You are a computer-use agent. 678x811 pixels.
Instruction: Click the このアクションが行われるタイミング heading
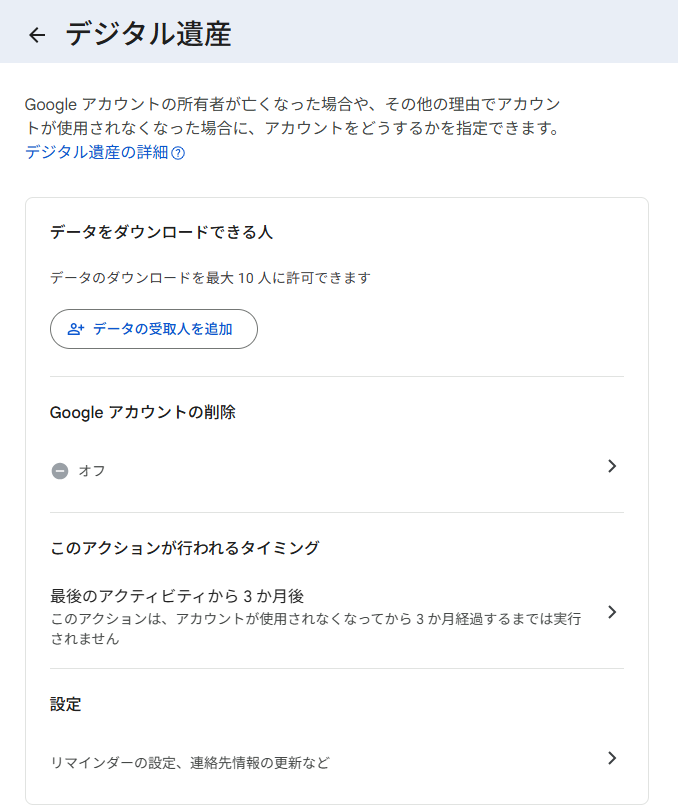pos(185,548)
